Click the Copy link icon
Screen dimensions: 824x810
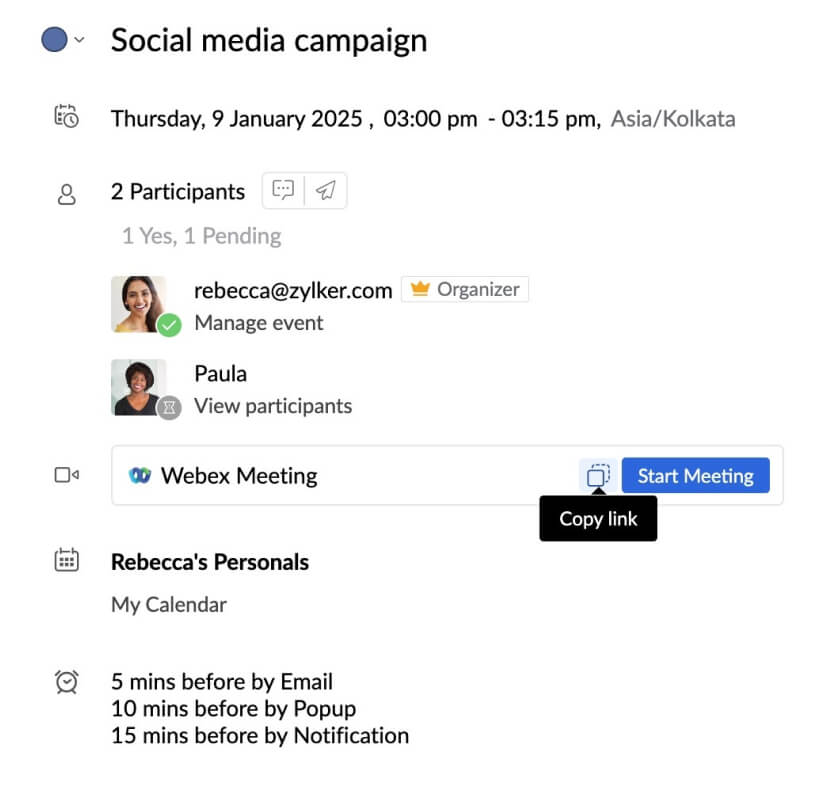598,476
